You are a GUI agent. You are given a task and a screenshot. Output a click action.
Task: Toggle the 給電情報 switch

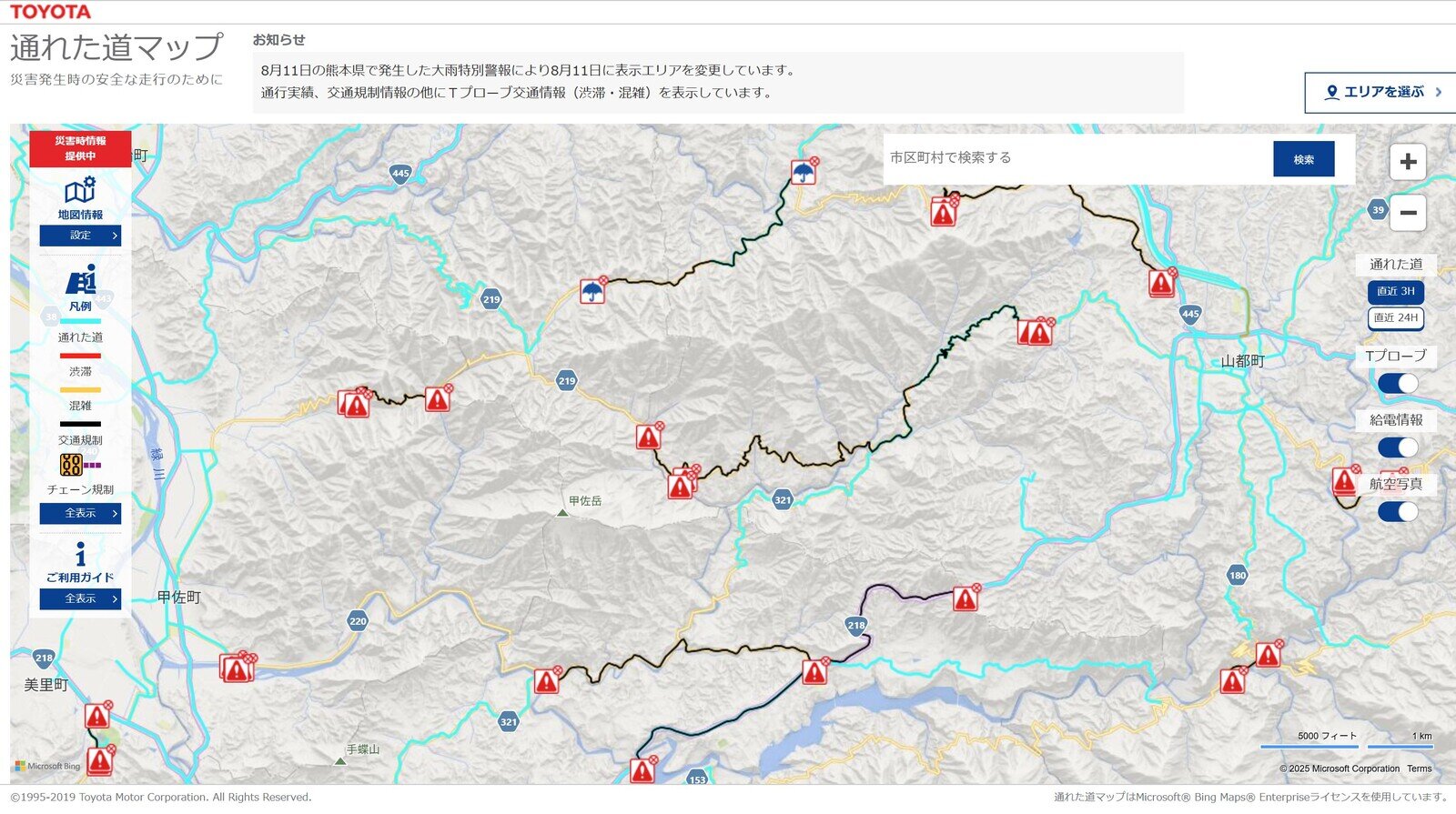click(1397, 447)
